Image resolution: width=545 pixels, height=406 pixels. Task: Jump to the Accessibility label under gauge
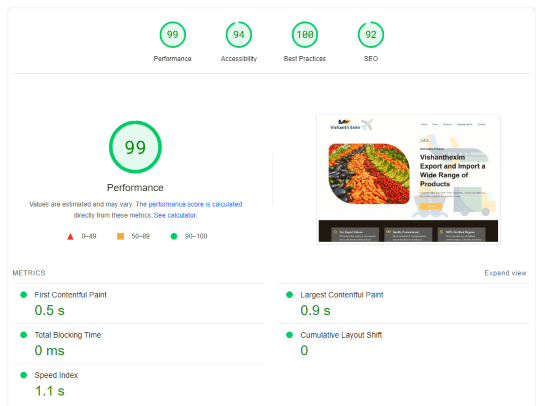coord(239,59)
